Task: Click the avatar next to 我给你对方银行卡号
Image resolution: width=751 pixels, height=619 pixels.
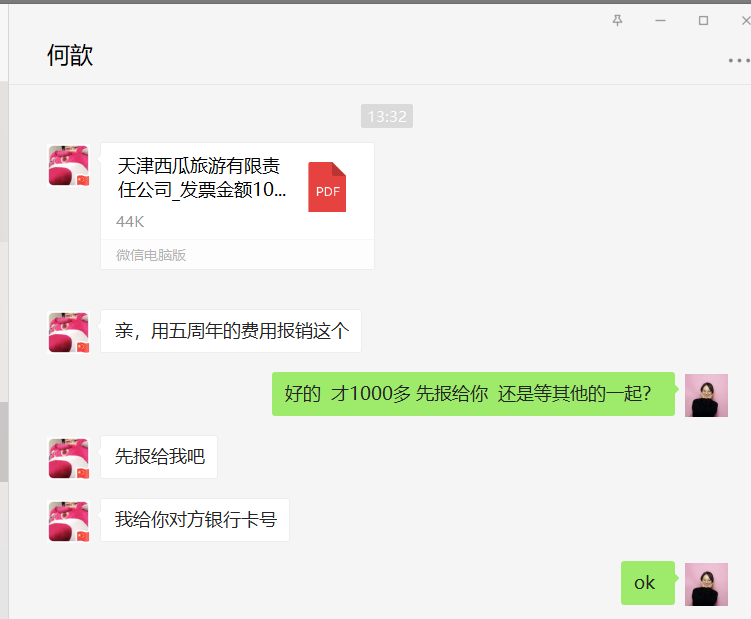Action: tap(69, 521)
